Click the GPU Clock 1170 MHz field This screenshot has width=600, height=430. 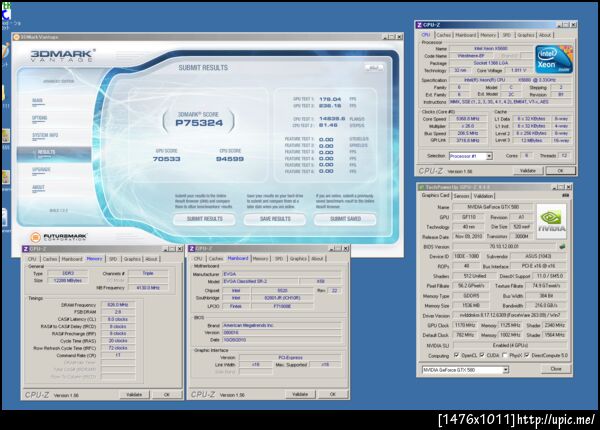(x=465, y=325)
